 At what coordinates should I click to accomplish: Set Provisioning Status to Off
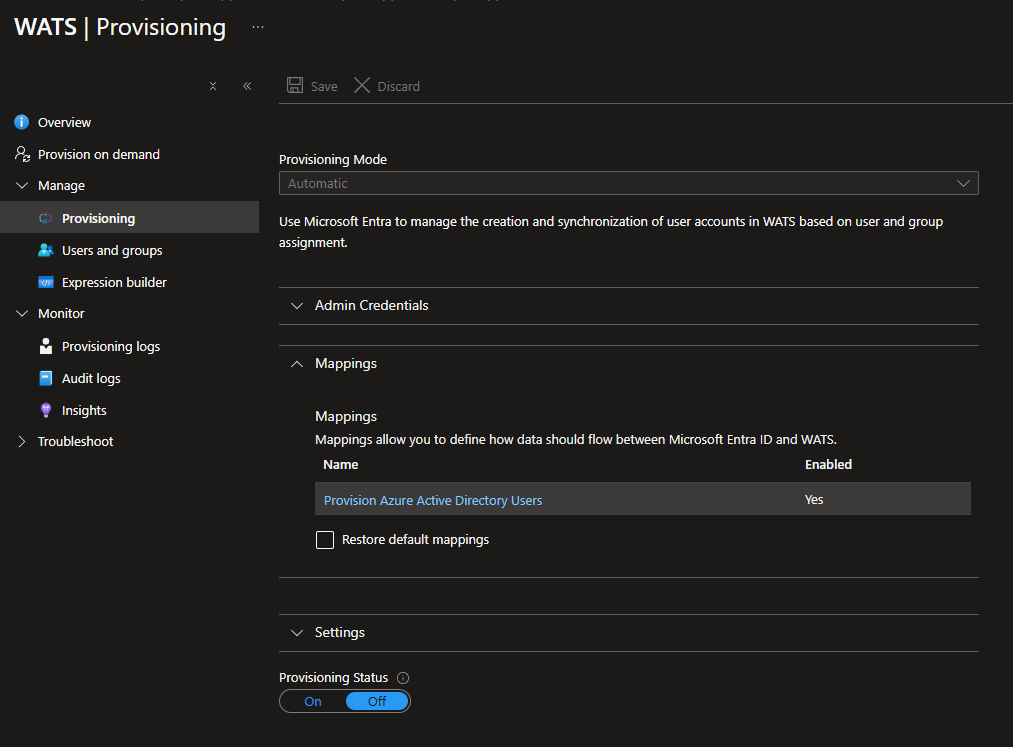pos(377,701)
